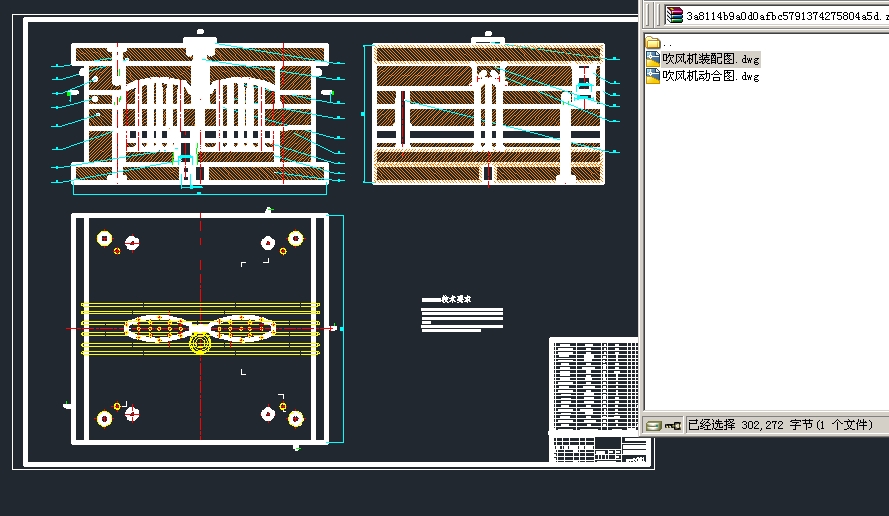Click the parts list table in the drawing
Screen dimensions: 889x516
click(x=594, y=385)
